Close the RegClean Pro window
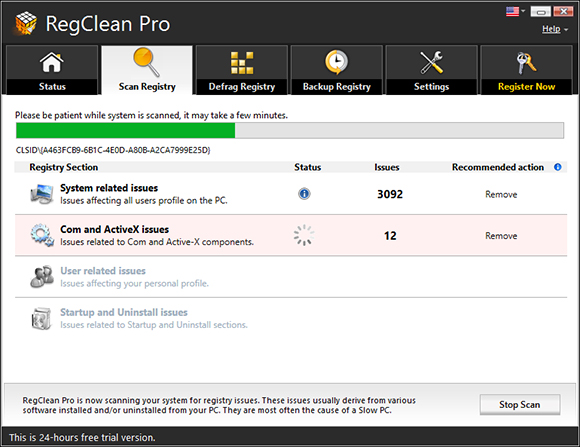The image size is (580, 447). click(x=563, y=12)
